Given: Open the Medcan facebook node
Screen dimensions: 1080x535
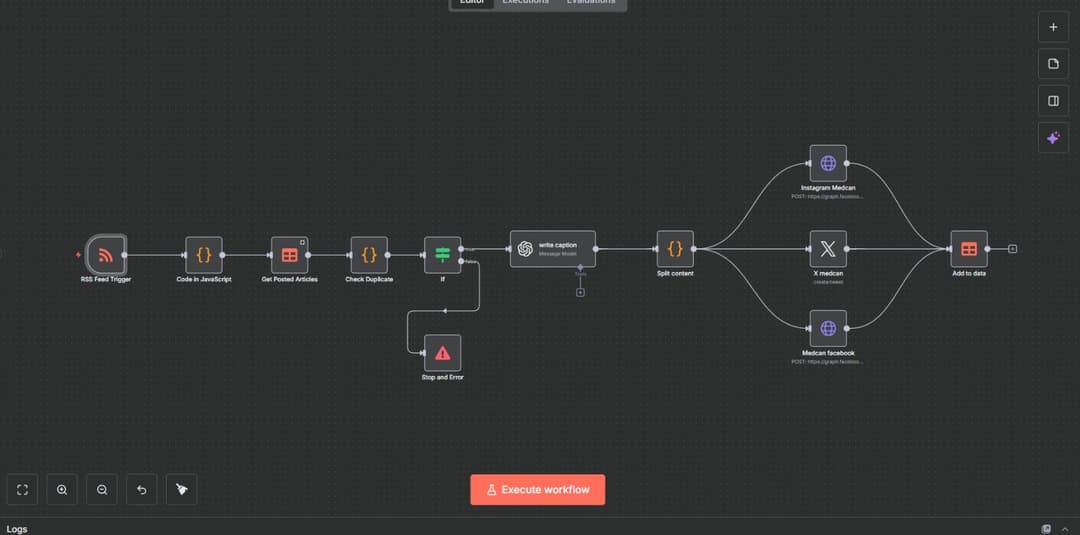Looking at the screenshot, I should coord(828,328).
